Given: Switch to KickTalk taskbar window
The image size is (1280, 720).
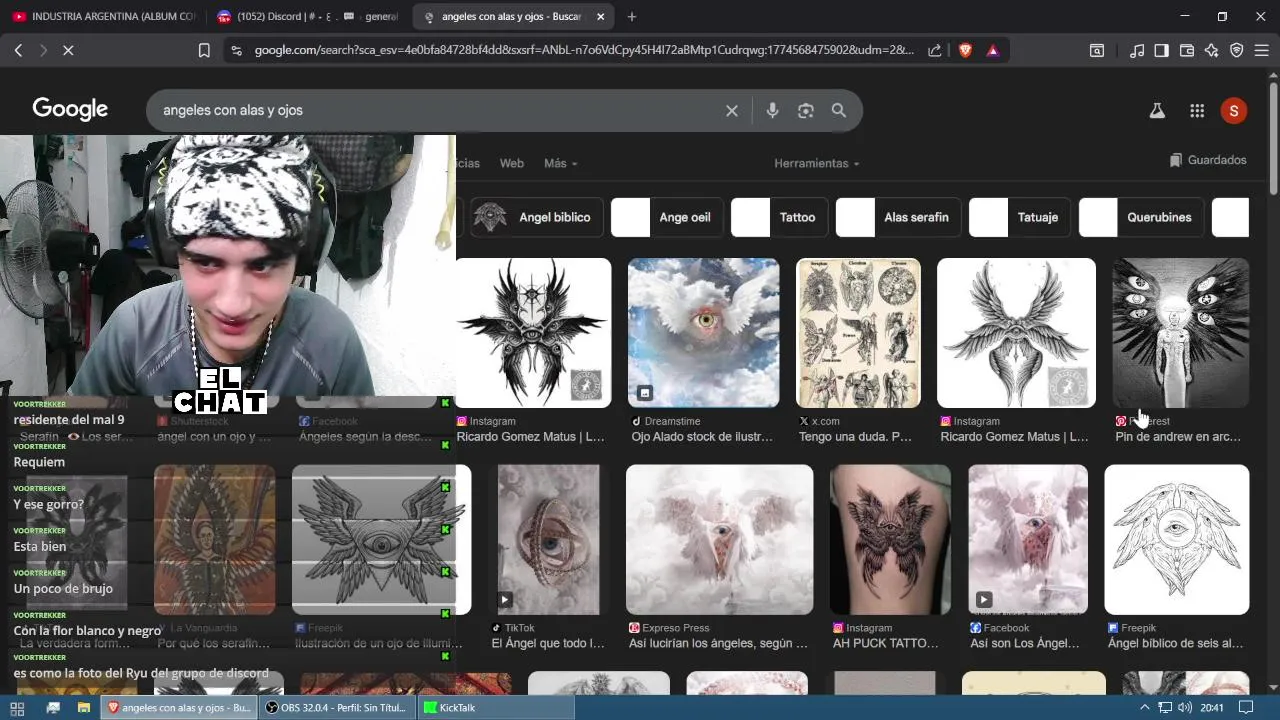Looking at the screenshot, I should [x=495, y=708].
